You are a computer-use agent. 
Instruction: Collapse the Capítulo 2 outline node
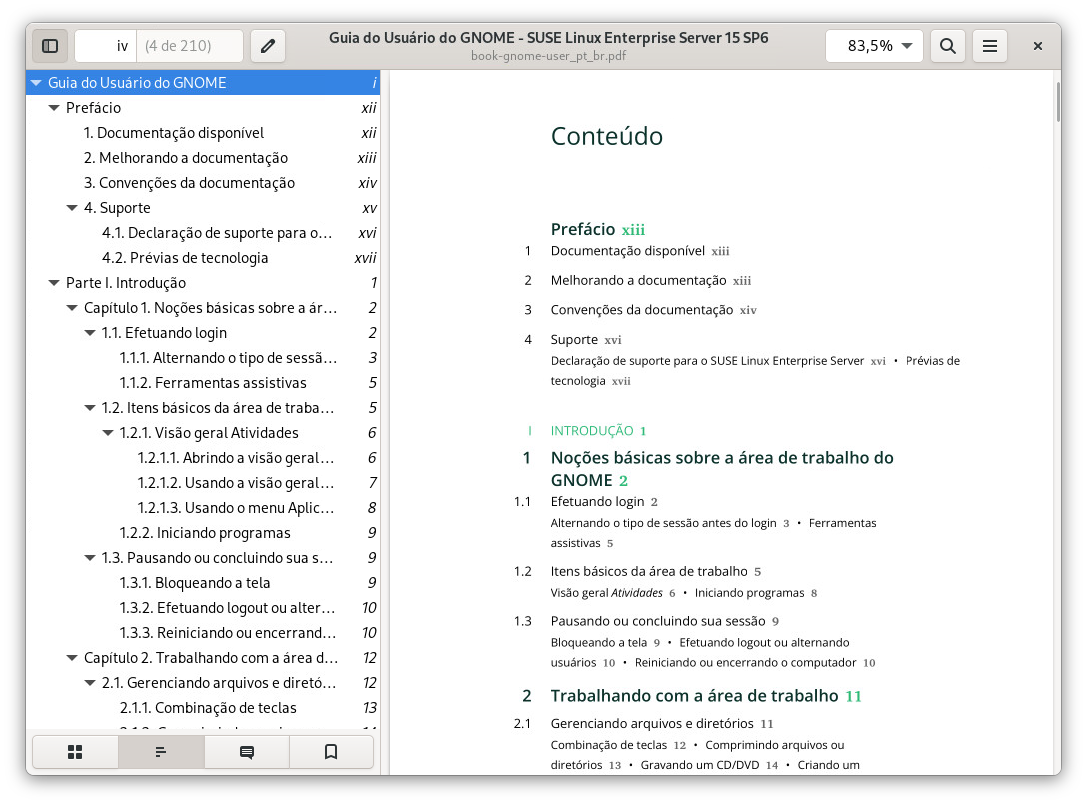pyautogui.click(x=72, y=658)
